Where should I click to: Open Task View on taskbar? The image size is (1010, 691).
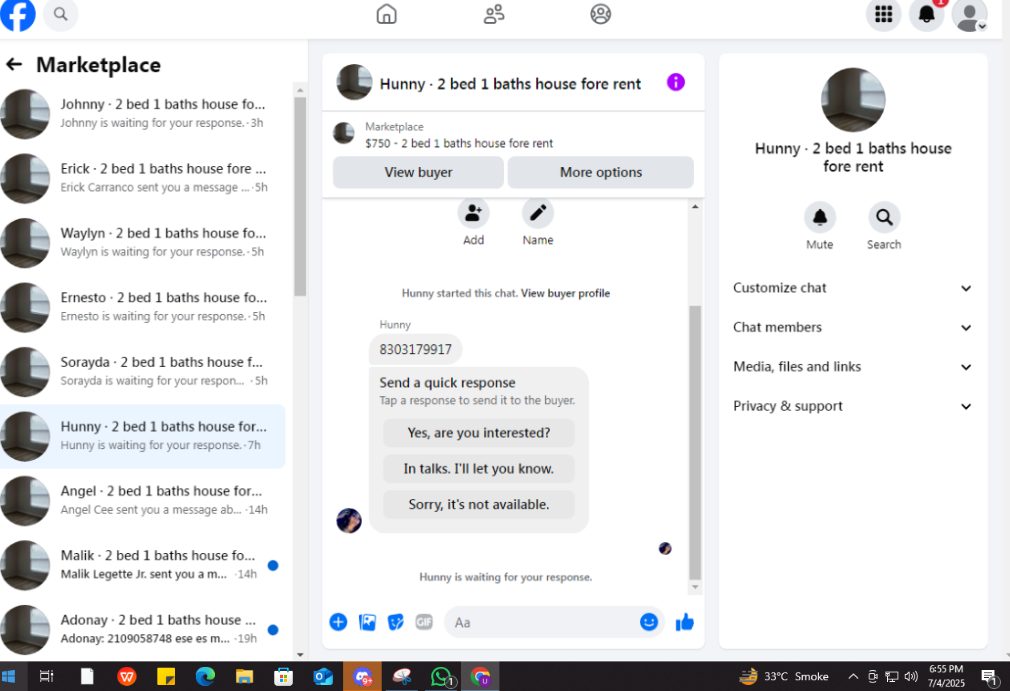[46, 676]
